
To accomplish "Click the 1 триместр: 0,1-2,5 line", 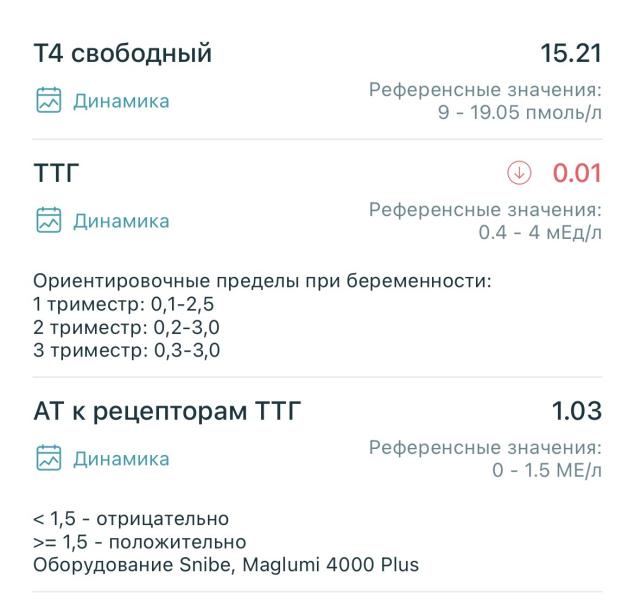I will 124,304.
